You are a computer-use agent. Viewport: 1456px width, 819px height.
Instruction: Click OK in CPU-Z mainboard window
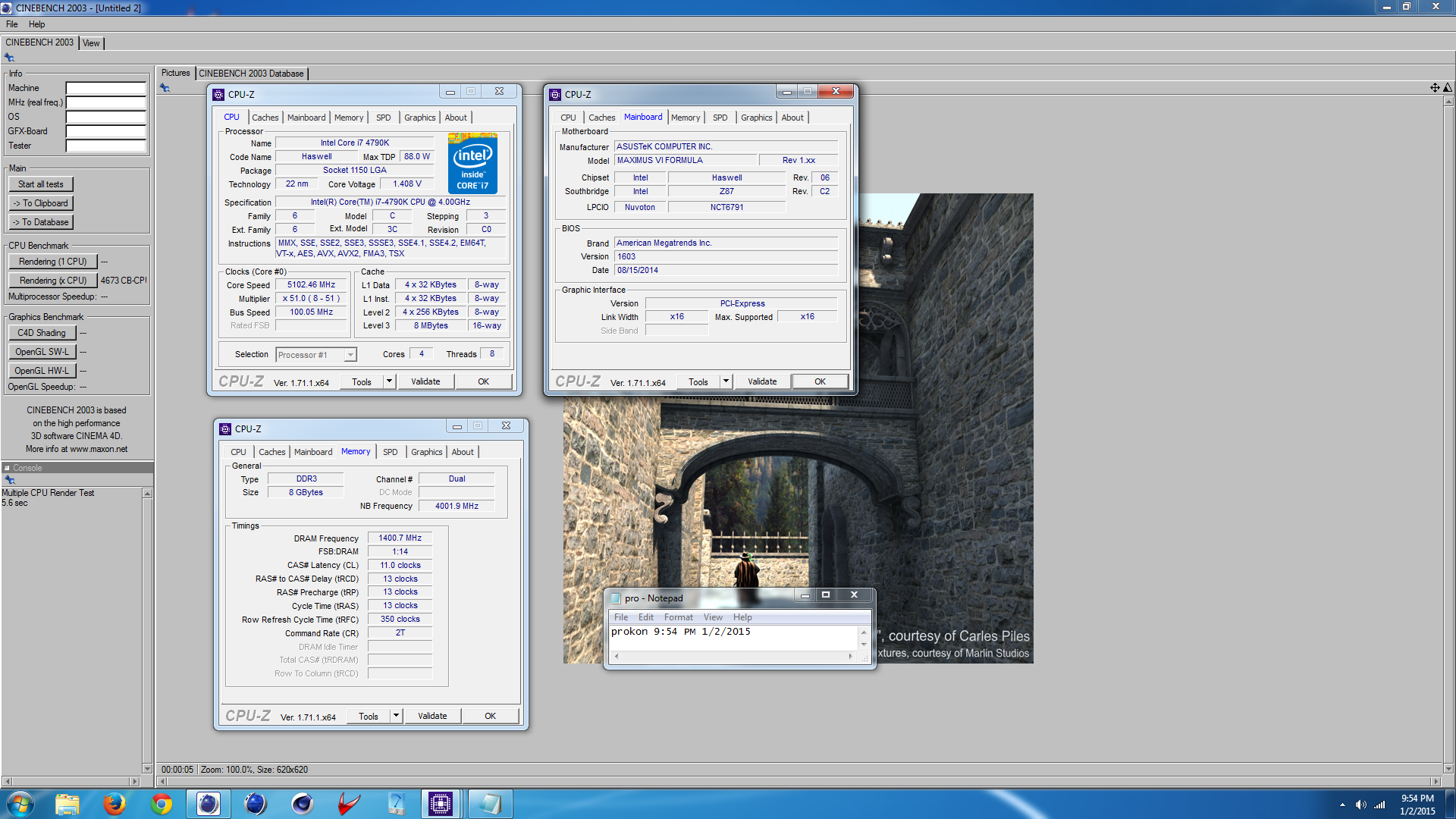pyautogui.click(x=820, y=381)
